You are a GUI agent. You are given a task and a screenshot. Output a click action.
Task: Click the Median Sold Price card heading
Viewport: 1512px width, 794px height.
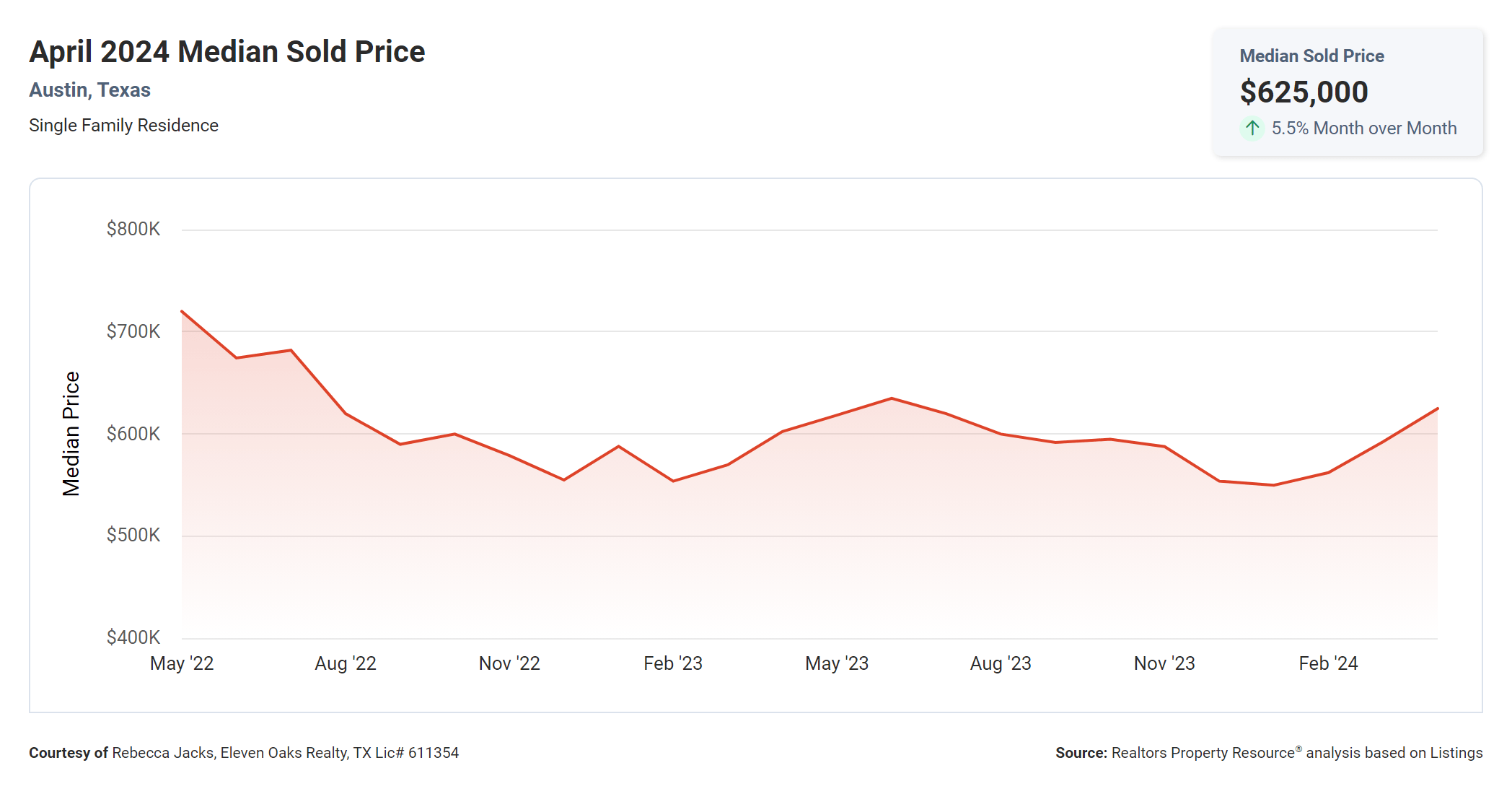[1311, 56]
